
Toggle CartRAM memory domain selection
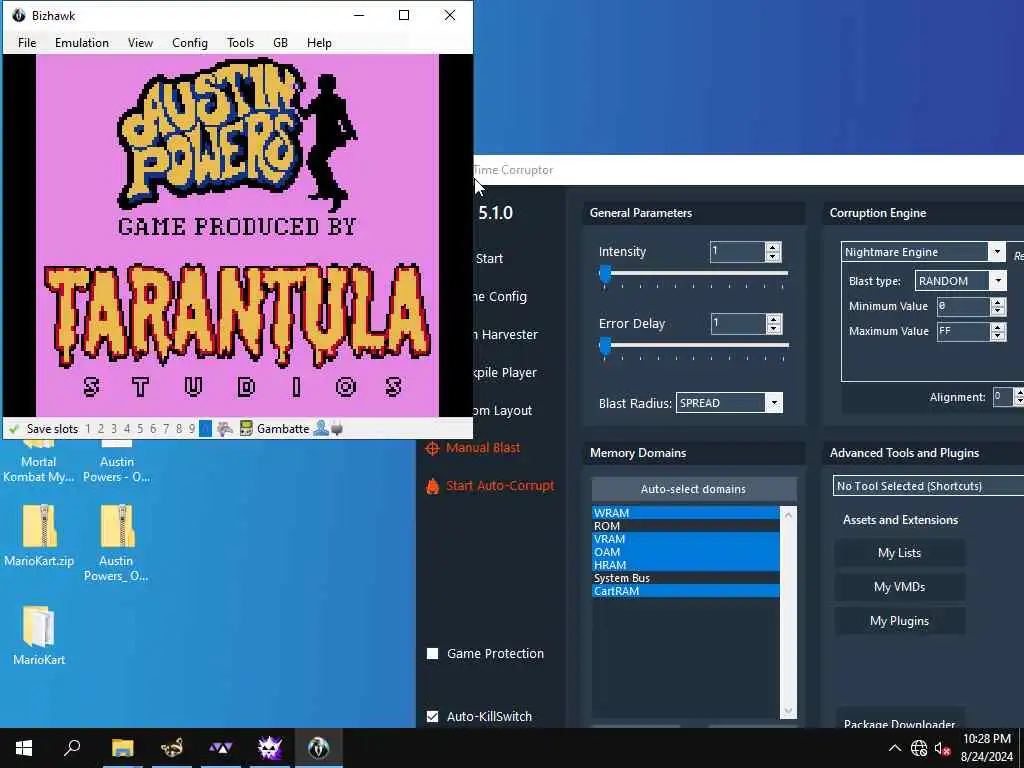pyautogui.click(x=686, y=591)
